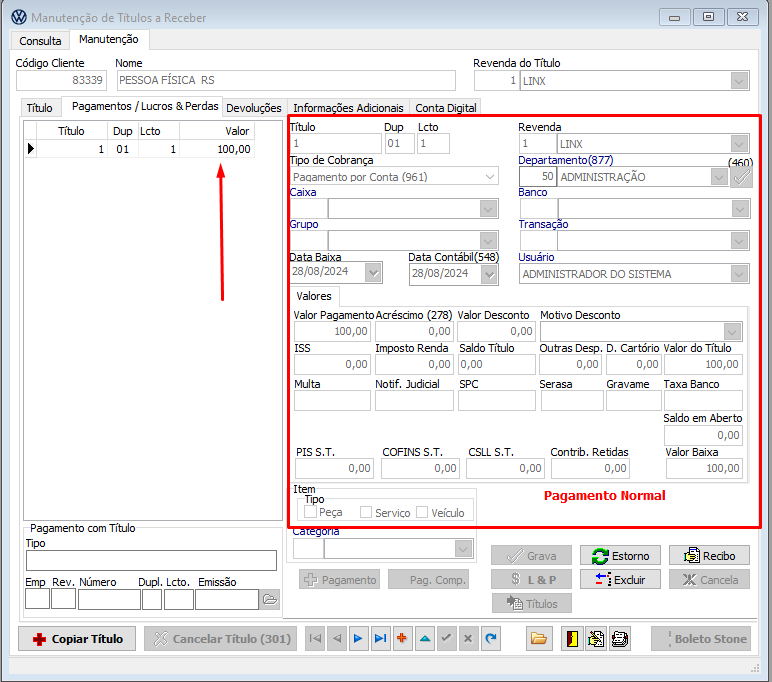Refresh data with blue curved arrow icon

tap(490, 639)
